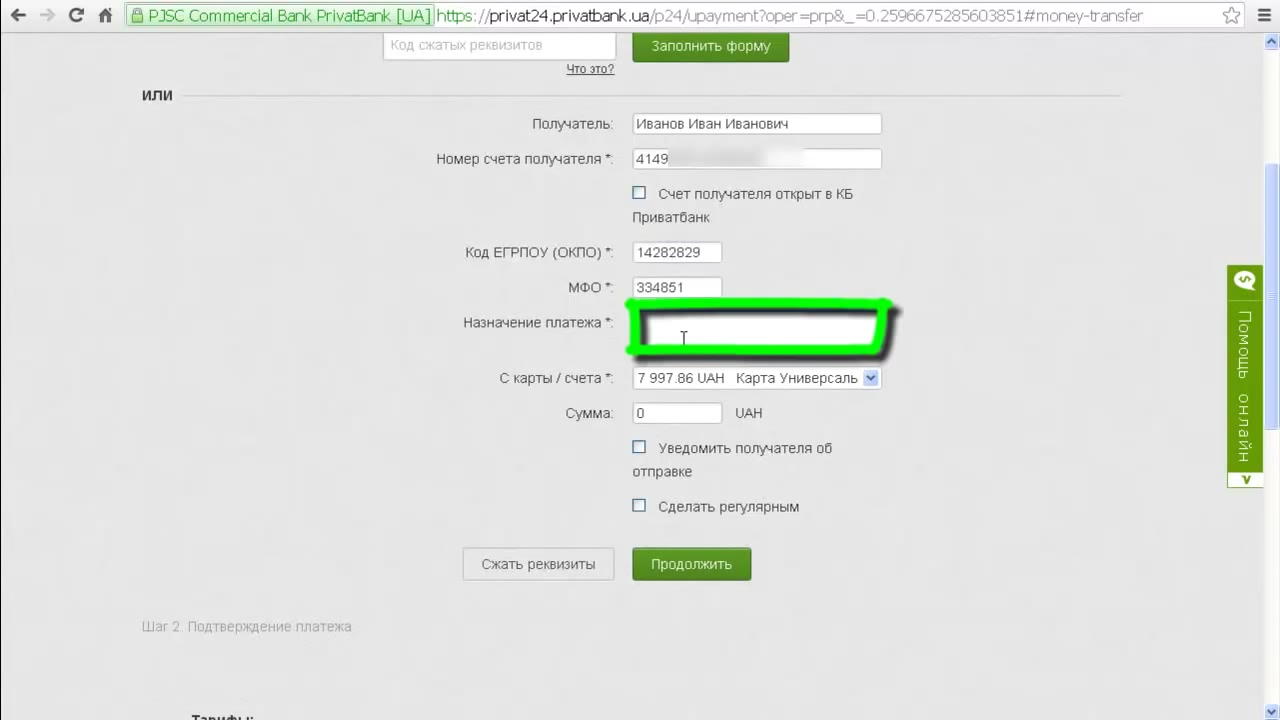Click the browser back arrow
1280x720 pixels.
click(17, 16)
